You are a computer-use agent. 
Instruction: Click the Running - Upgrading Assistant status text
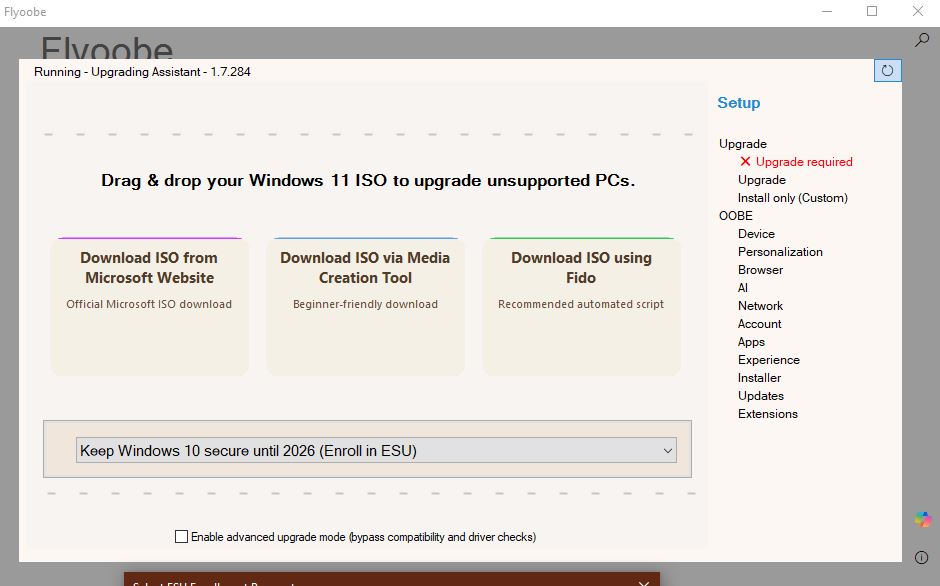coord(142,72)
